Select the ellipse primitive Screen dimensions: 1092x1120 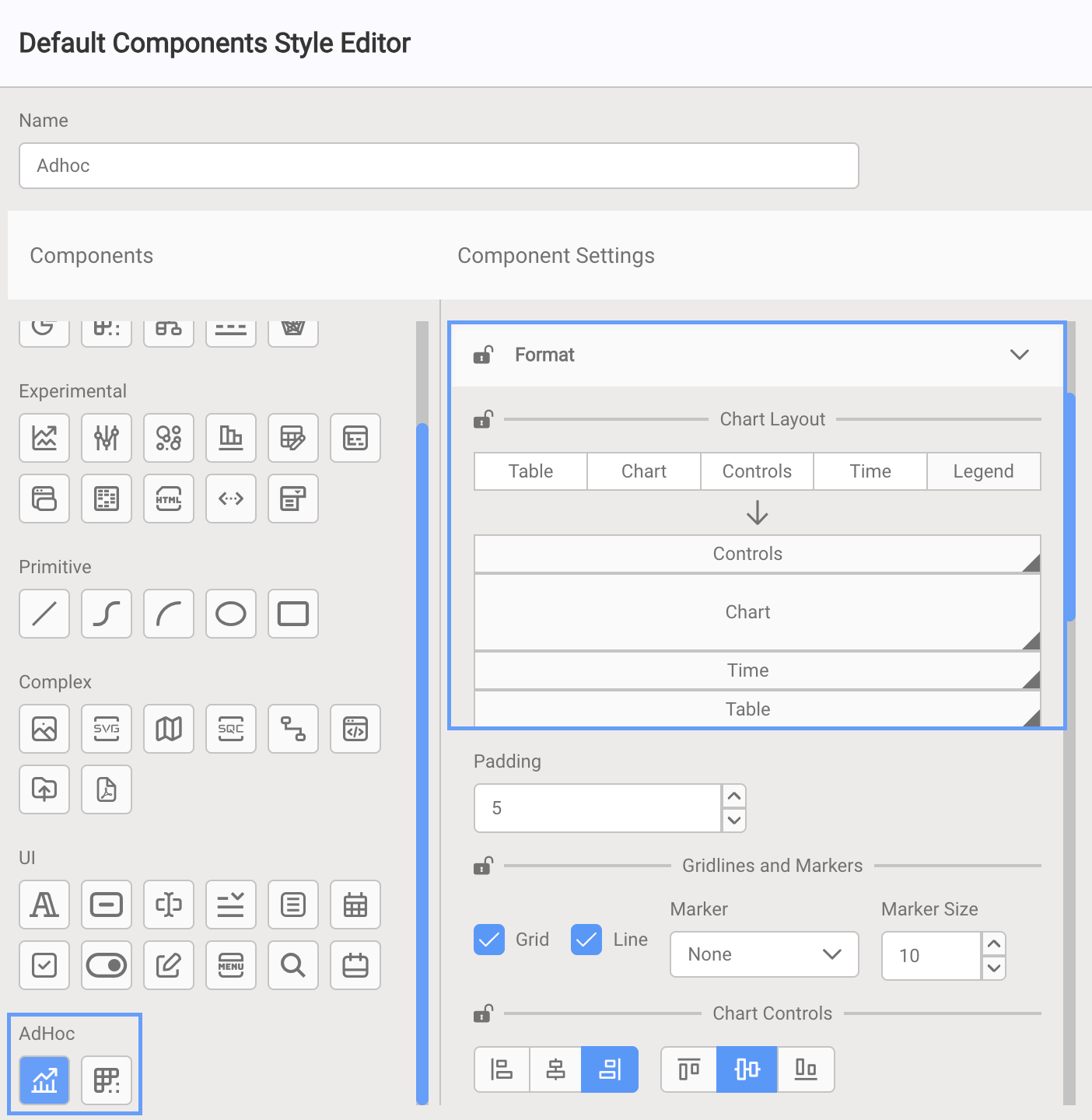(231, 614)
